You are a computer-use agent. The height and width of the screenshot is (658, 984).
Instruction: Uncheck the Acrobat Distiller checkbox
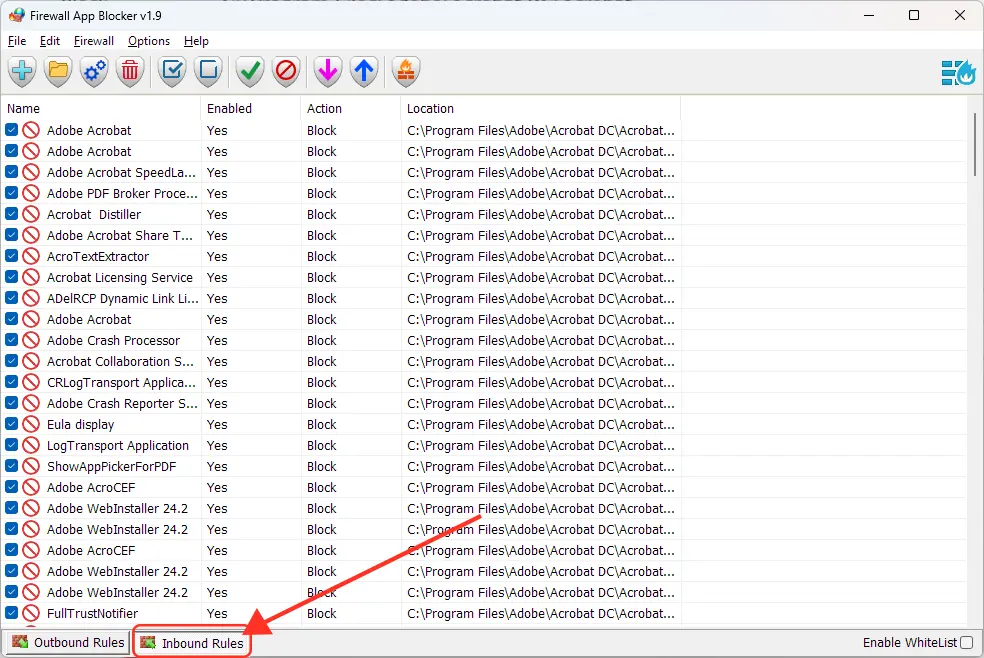point(11,214)
